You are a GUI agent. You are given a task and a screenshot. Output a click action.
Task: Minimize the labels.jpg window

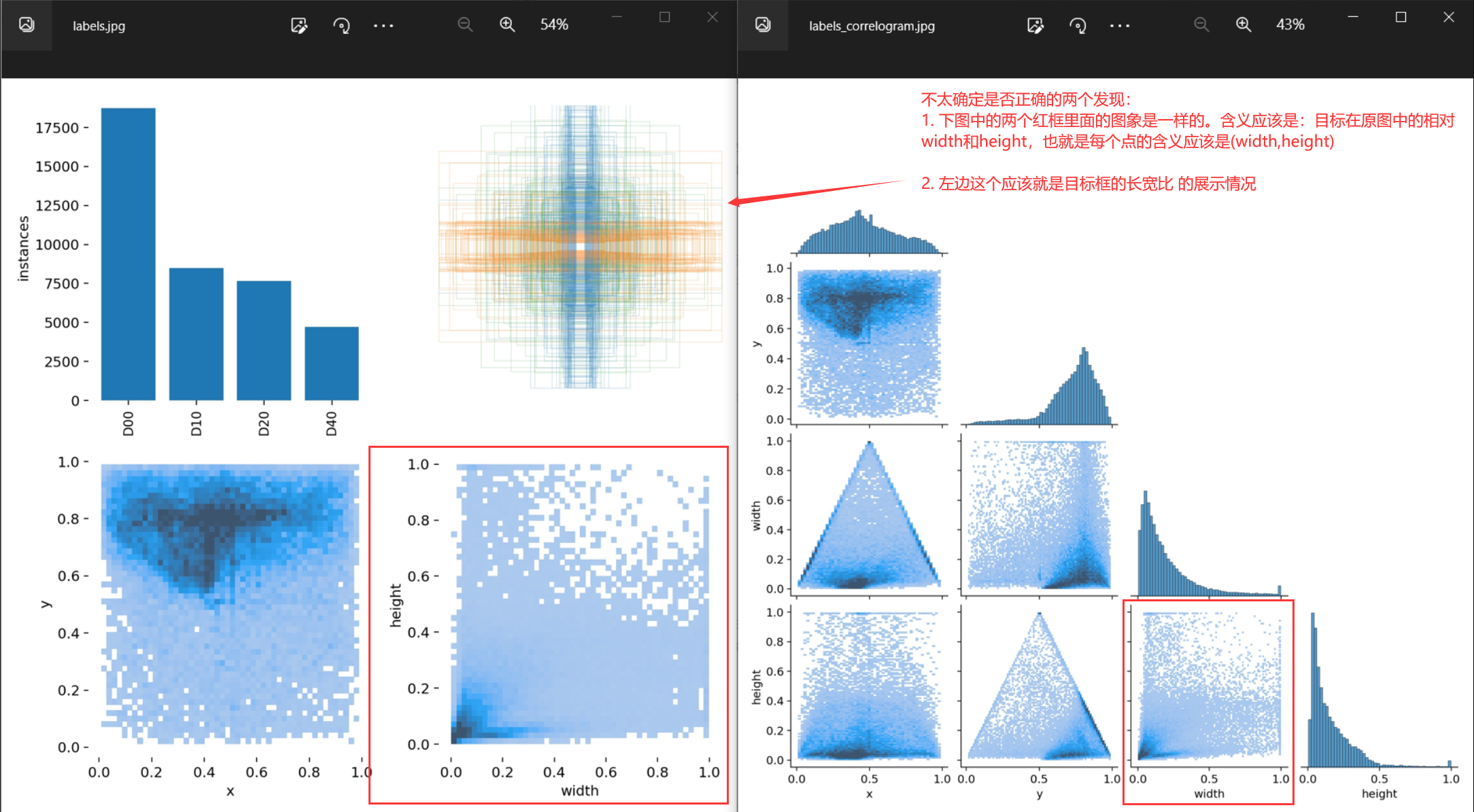tap(617, 17)
